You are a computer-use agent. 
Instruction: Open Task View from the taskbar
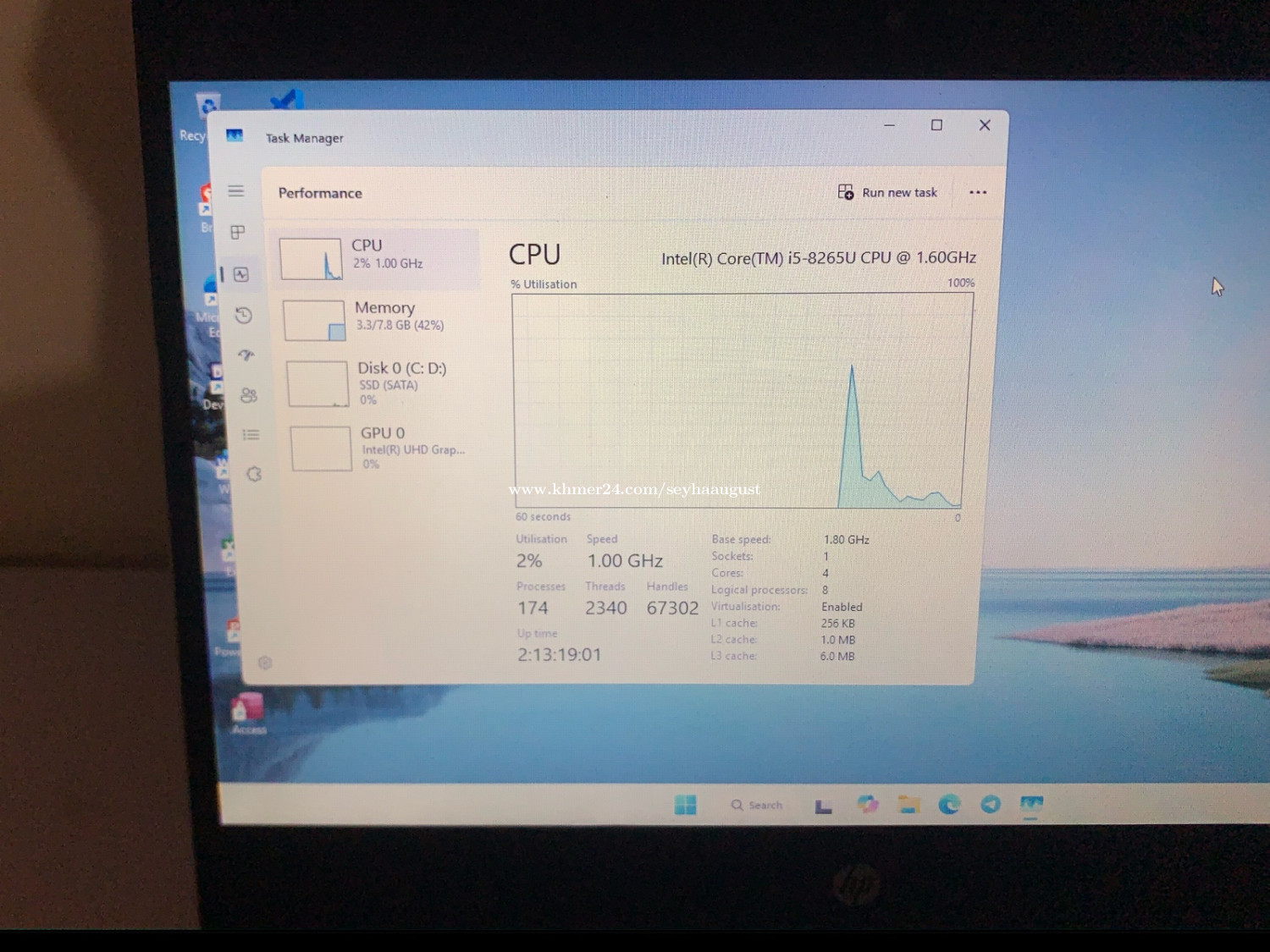click(823, 806)
